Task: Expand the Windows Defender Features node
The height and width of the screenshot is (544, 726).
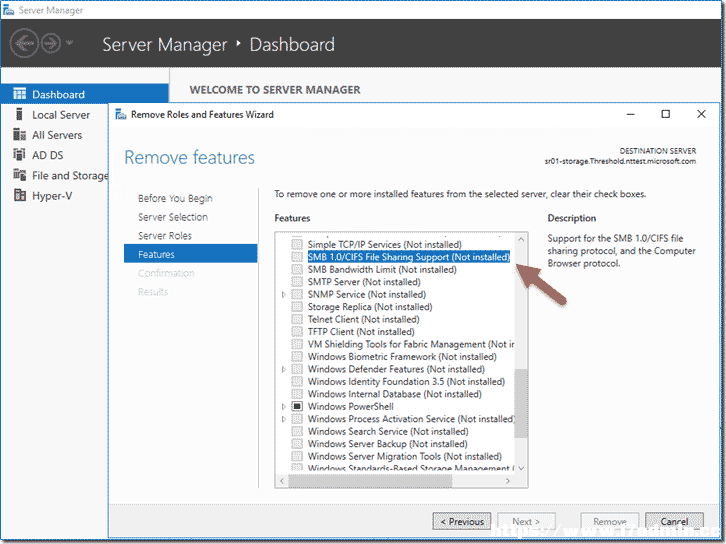Action: (x=284, y=369)
